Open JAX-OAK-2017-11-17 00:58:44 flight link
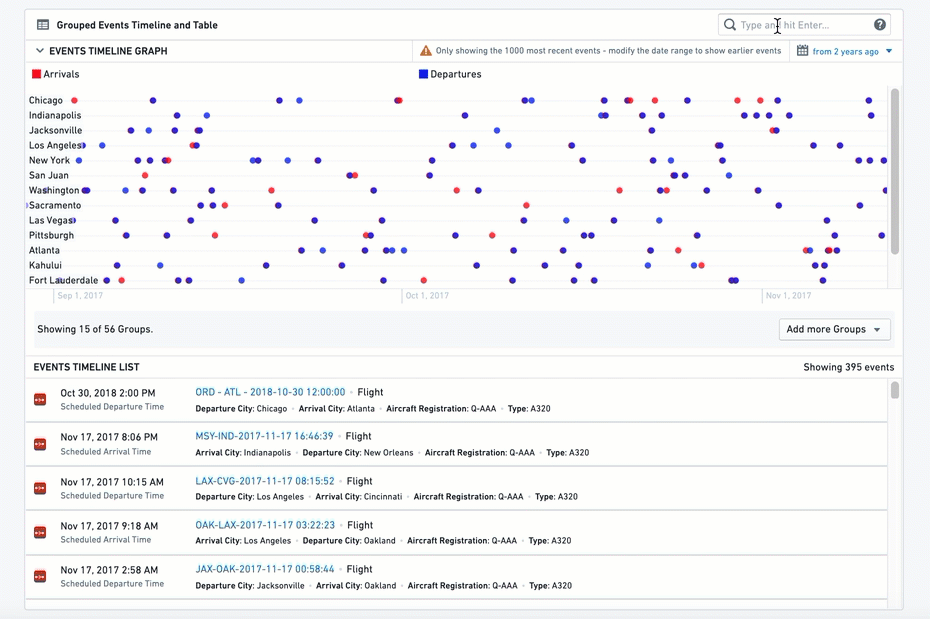930x619 pixels. (x=265, y=569)
